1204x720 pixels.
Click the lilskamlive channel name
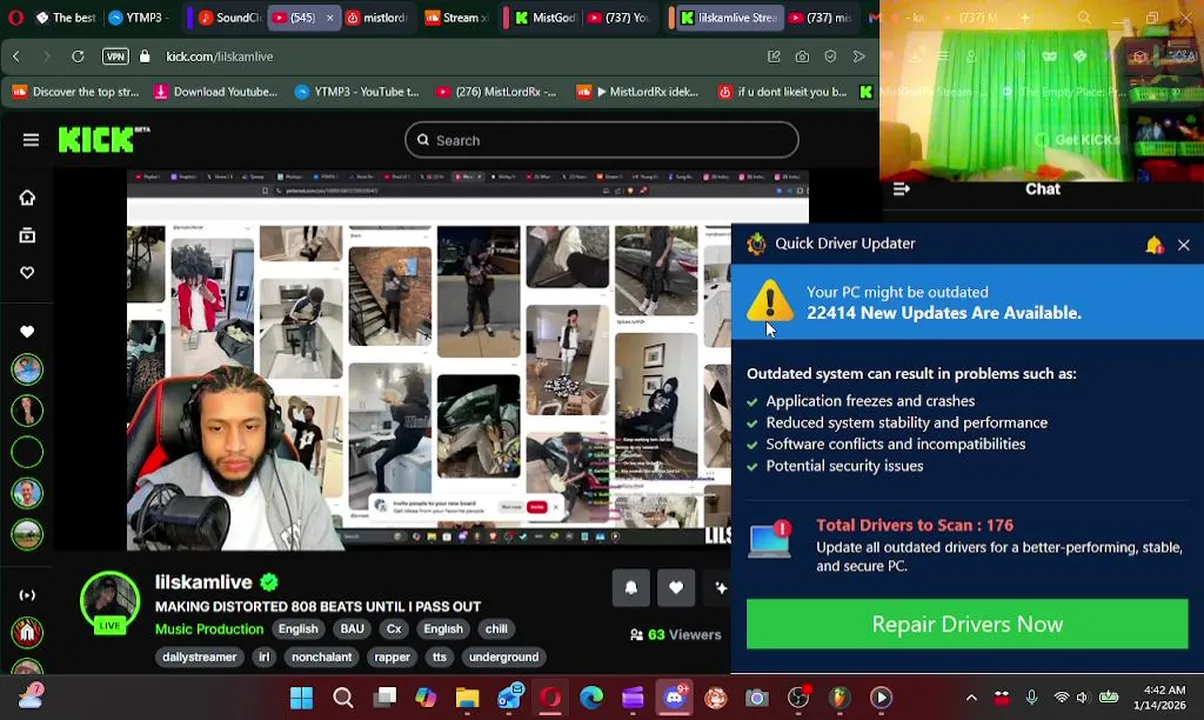[x=203, y=582]
